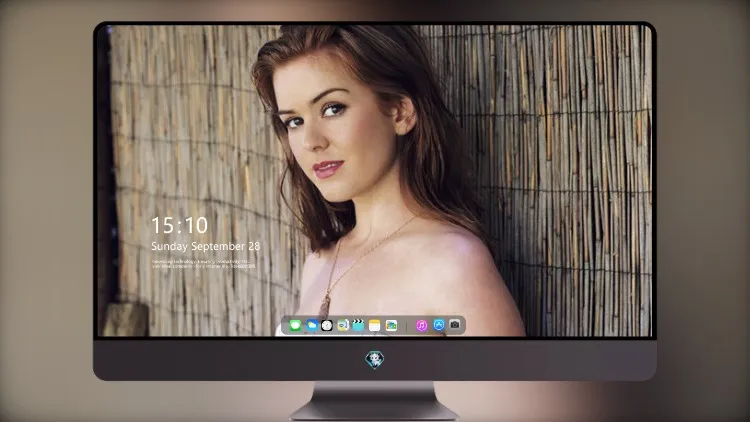The image size is (750, 422).
Task: Open the green Messages app in dock
Action: pos(295,325)
